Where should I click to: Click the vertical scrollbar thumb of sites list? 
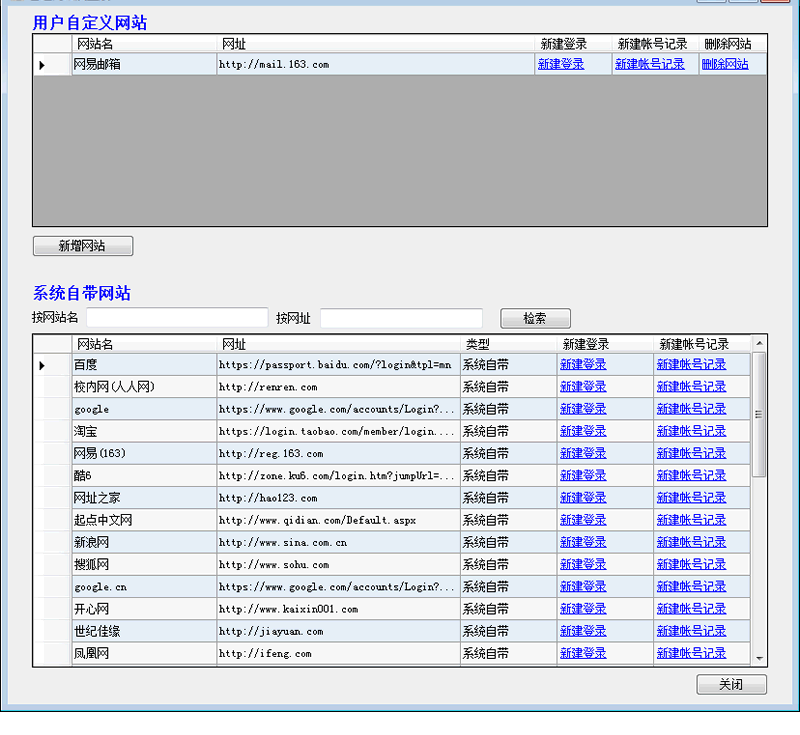pyautogui.click(x=759, y=414)
